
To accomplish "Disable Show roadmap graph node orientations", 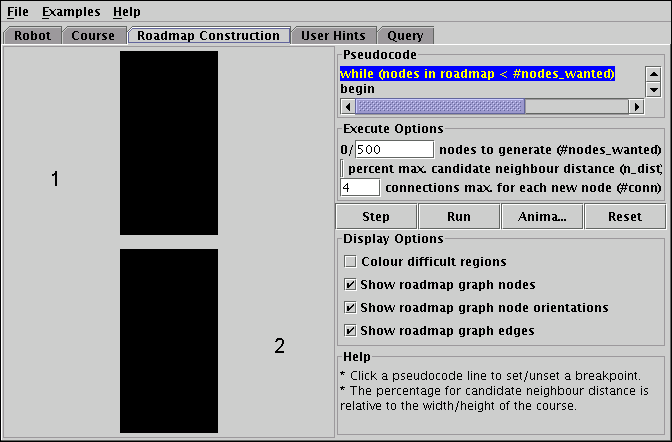I will tap(350, 308).
